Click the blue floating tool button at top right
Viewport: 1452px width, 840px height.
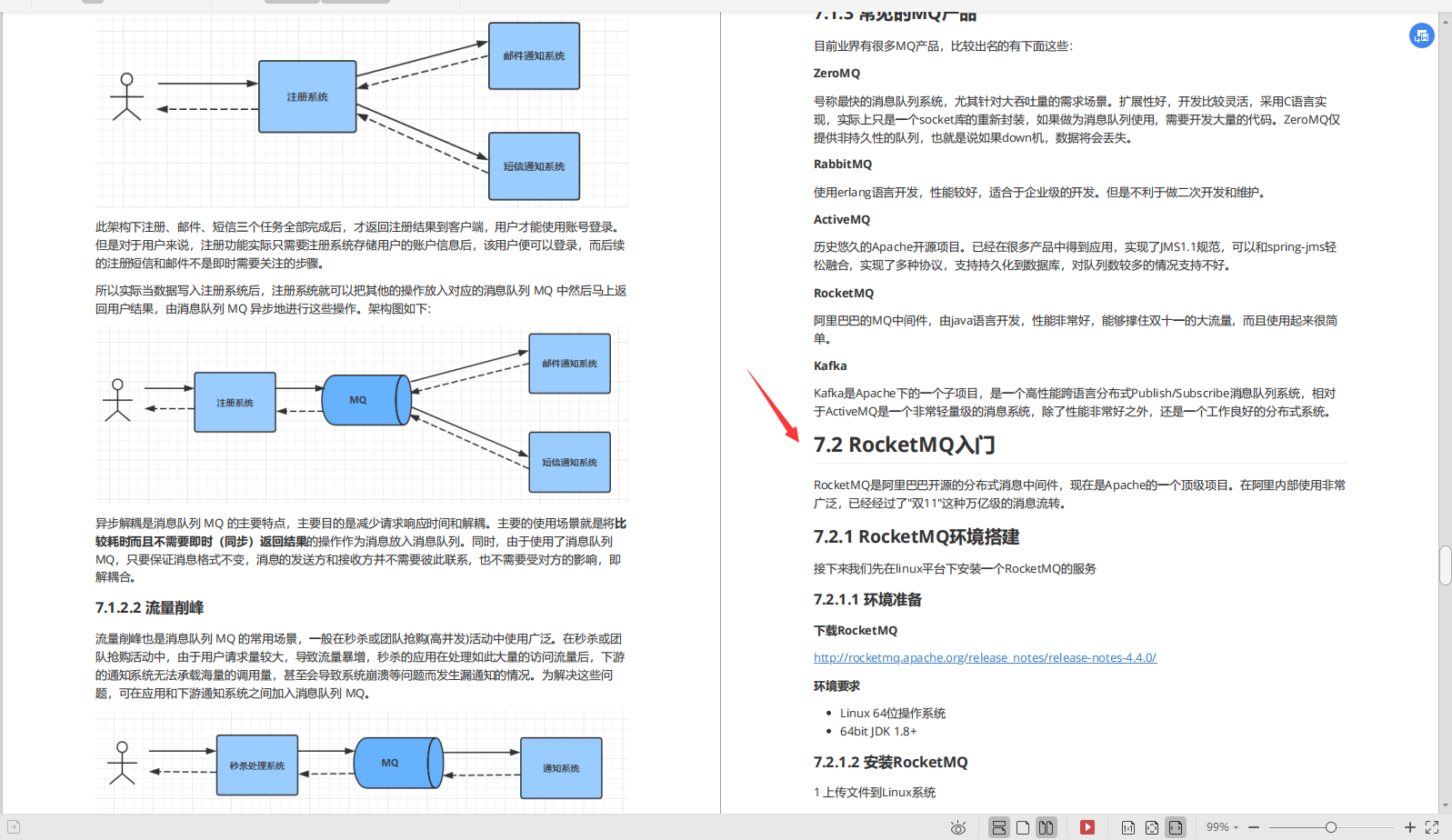tap(1422, 35)
